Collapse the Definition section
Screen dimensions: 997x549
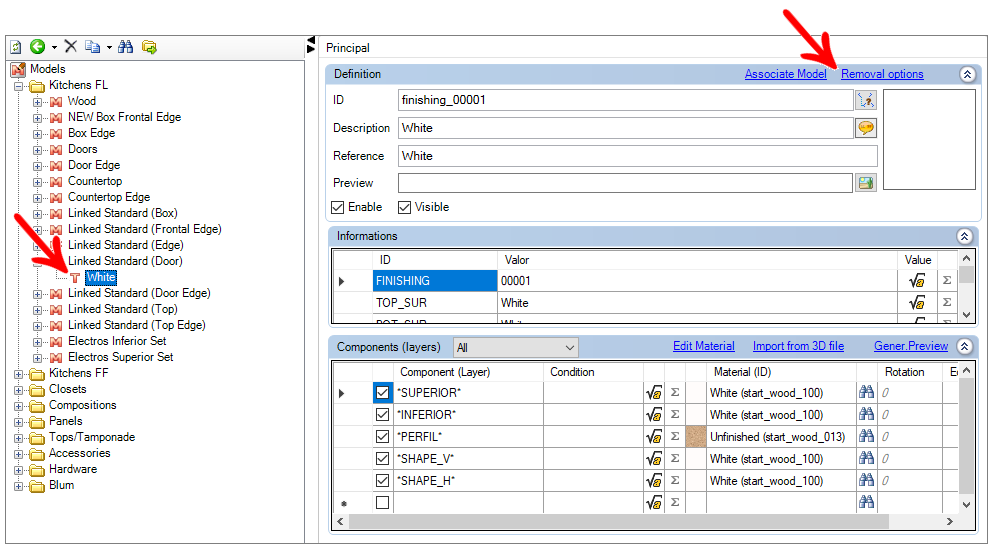967,74
